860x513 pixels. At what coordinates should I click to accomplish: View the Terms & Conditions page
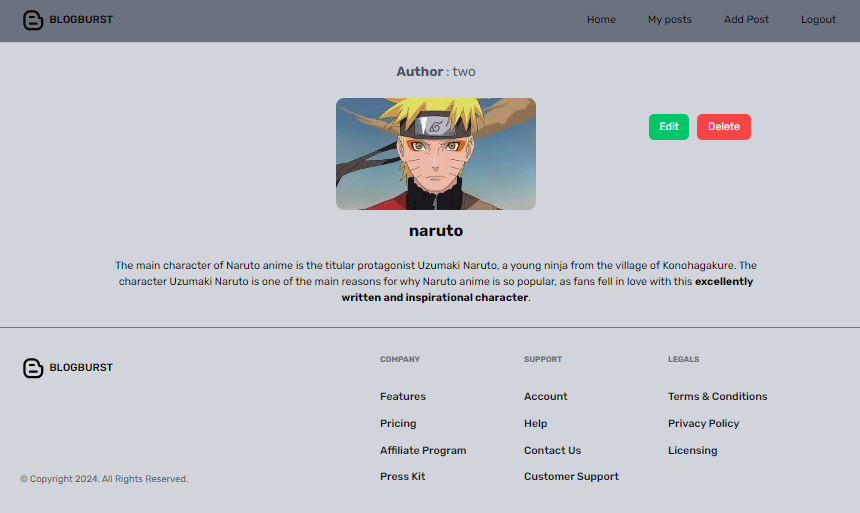point(717,396)
